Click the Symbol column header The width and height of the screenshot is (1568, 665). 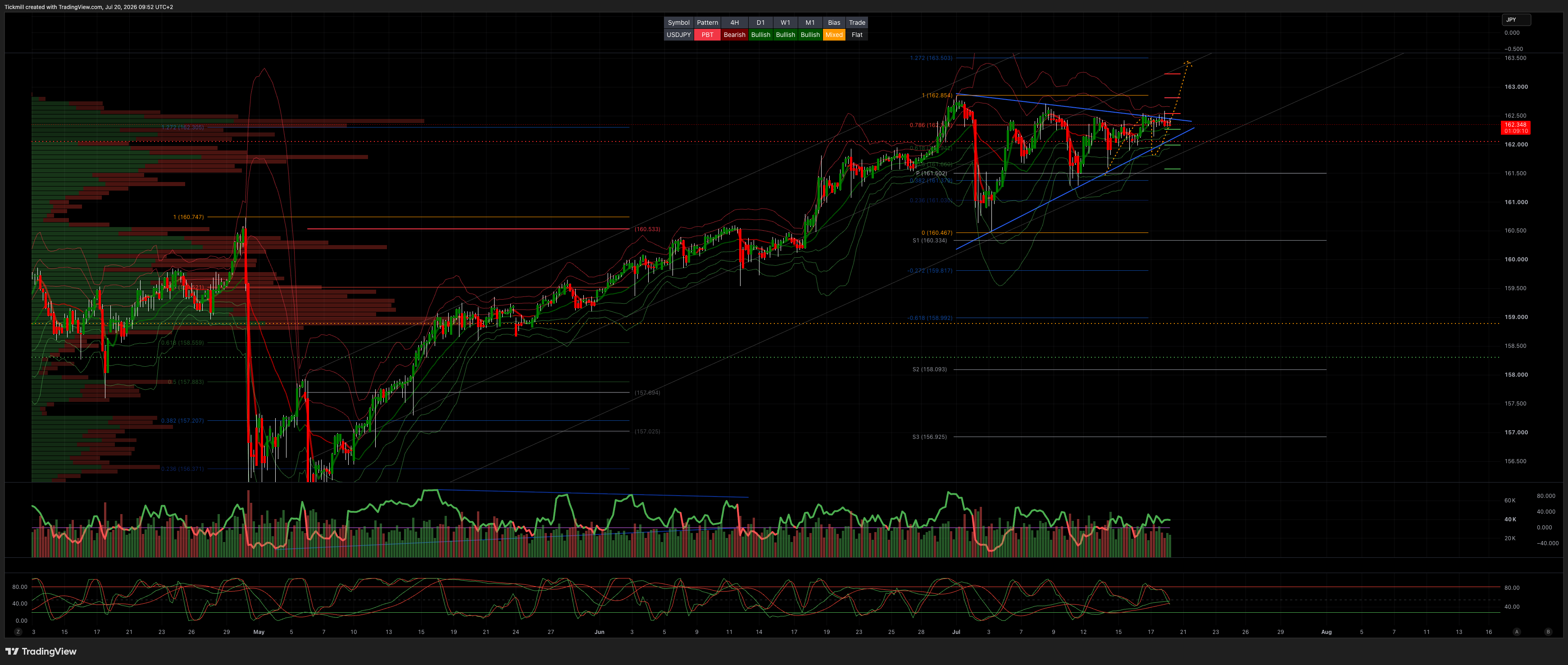click(x=678, y=23)
